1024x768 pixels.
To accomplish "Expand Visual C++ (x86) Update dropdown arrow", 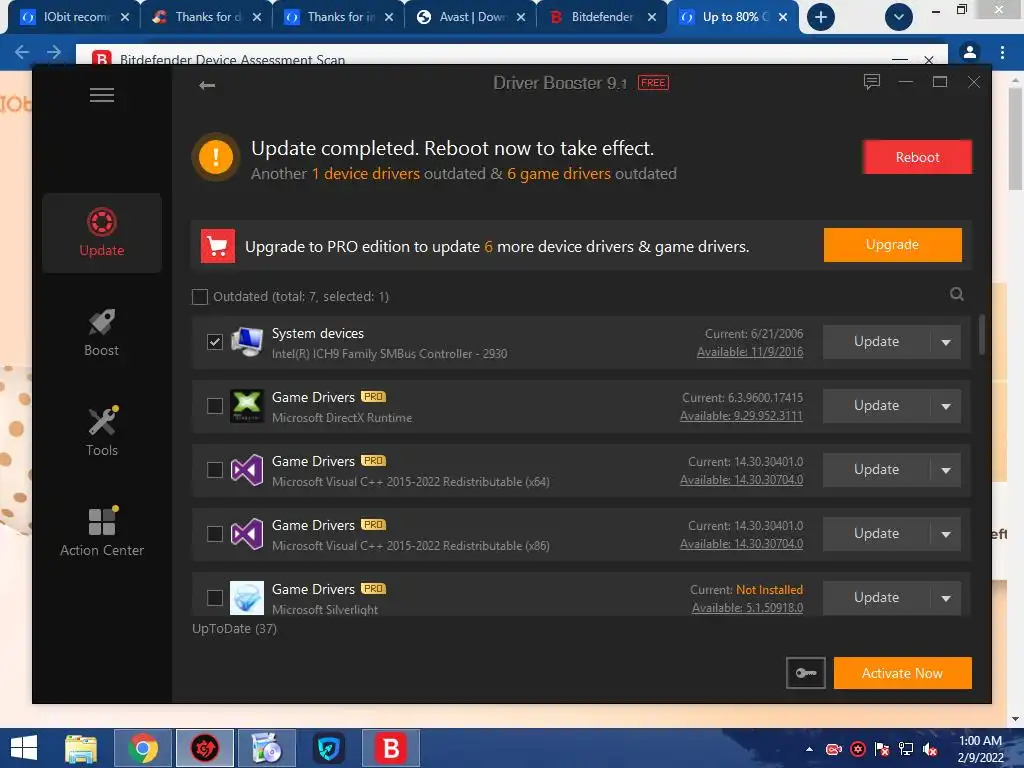I will 946,534.
